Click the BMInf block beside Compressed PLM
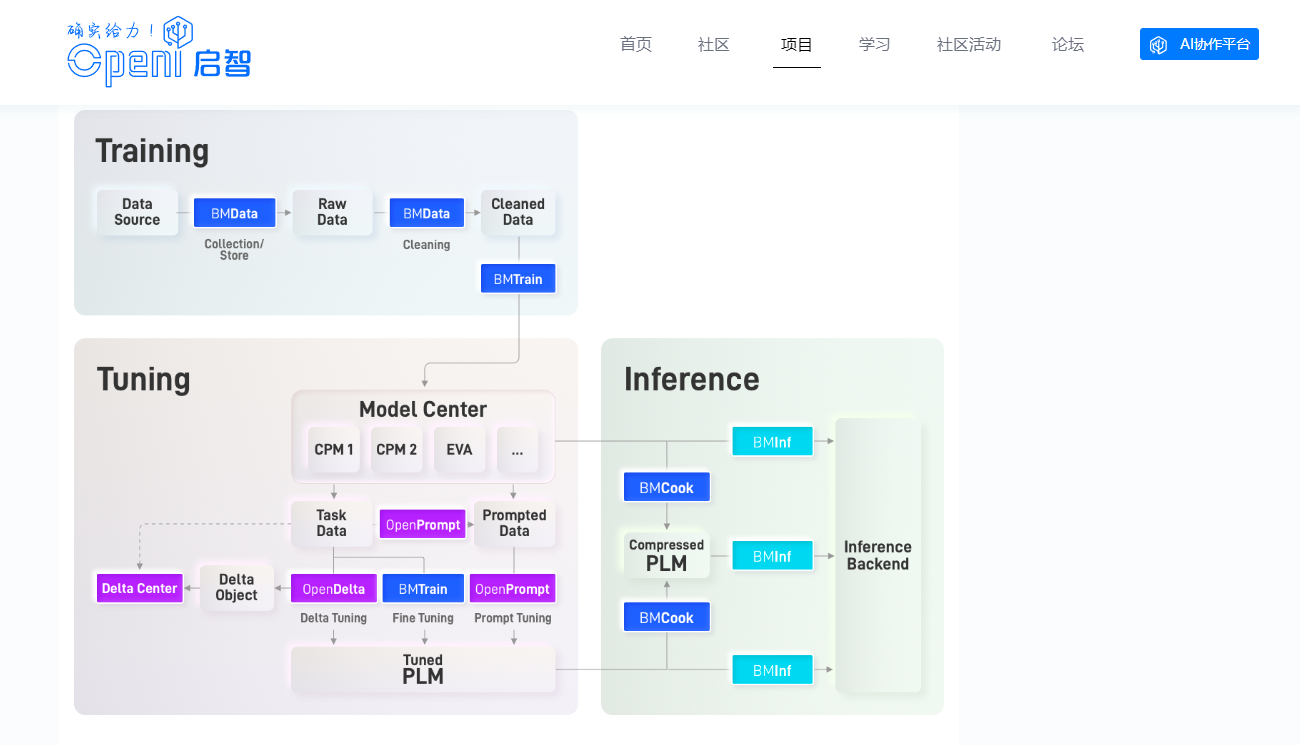 coord(772,556)
